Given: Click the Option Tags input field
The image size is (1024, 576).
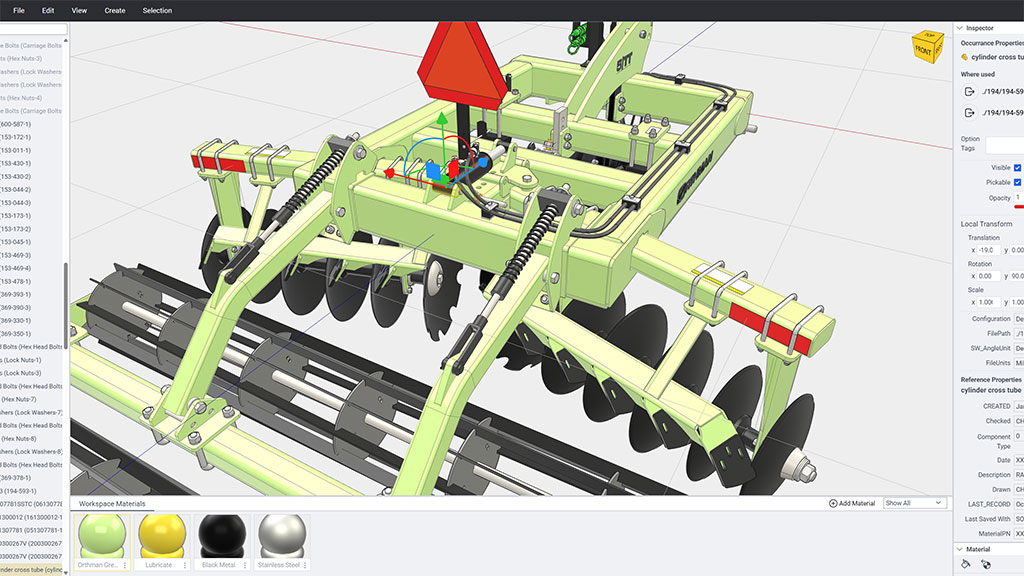Looking at the screenshot, I should point(1004,145).
